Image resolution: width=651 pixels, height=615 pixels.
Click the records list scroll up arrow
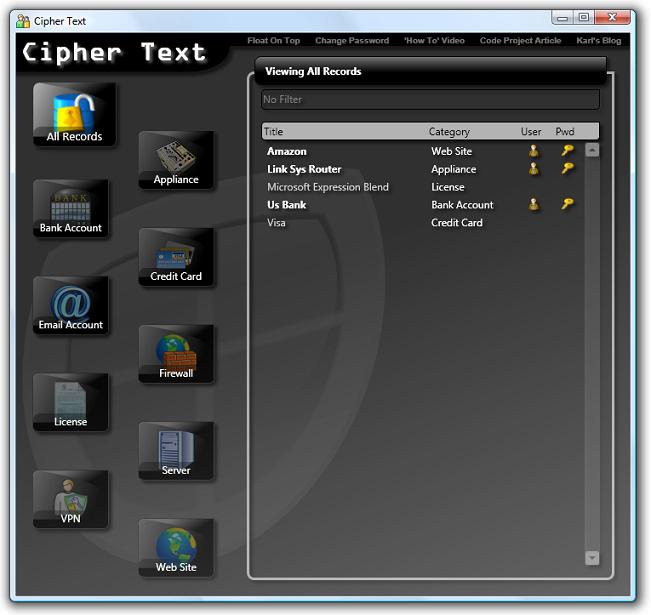point(592,150)
